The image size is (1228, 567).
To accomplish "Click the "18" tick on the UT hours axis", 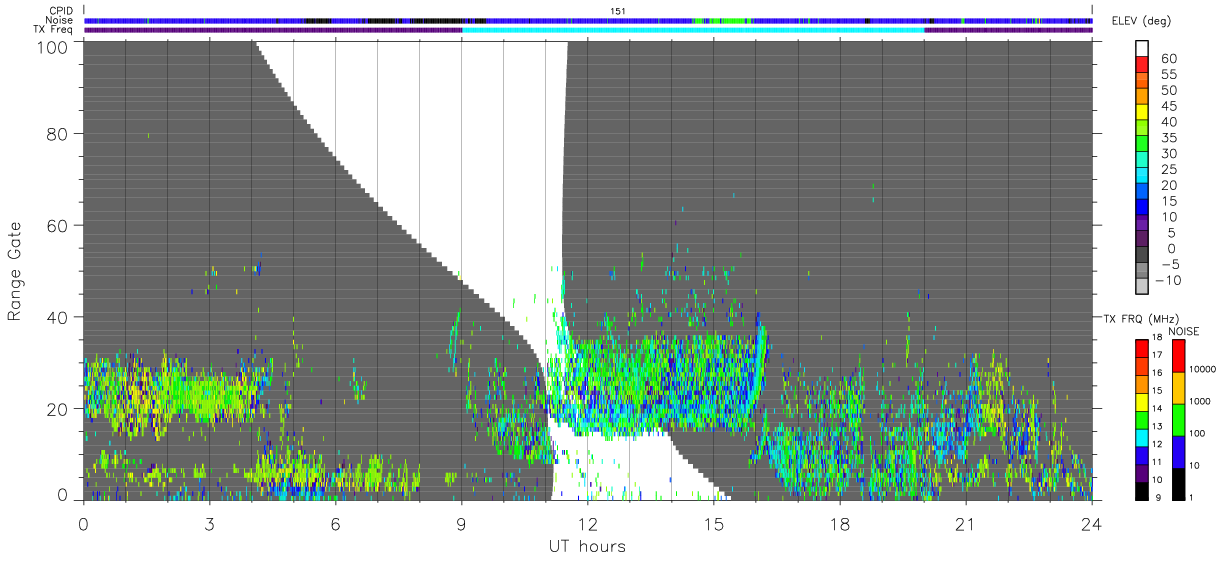I will coord(839,524).
